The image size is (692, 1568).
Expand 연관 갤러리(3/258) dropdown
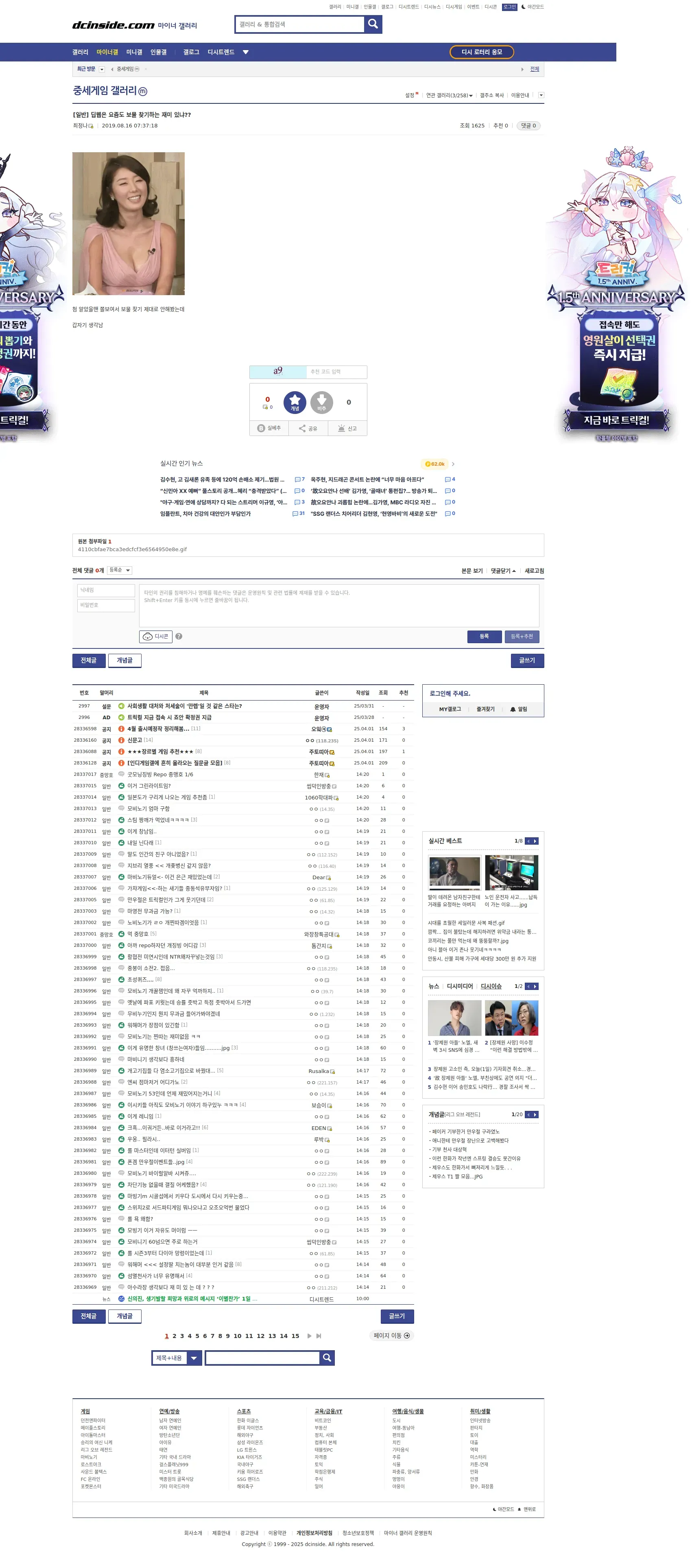click(449, 96)
